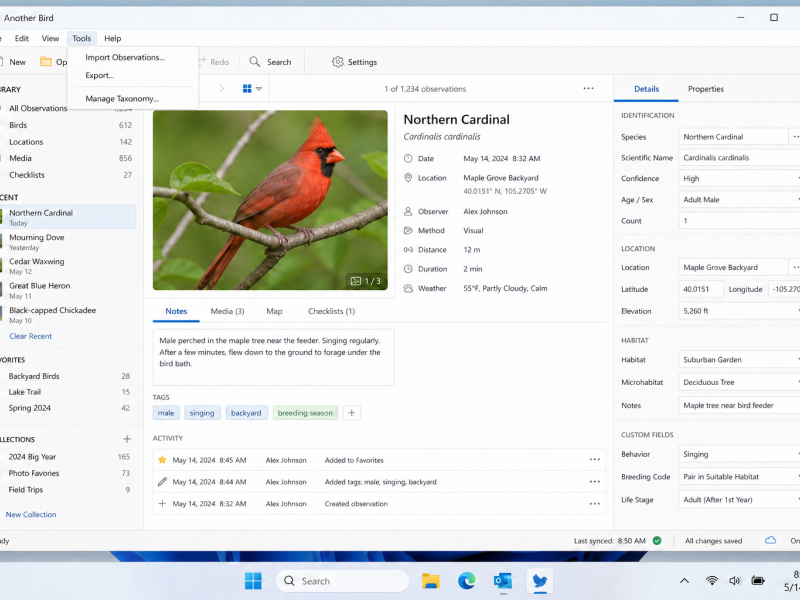This screenshot has height=600, width=800.
Task: Open the Confidence dropdown showing High
Action: (739, 179)
